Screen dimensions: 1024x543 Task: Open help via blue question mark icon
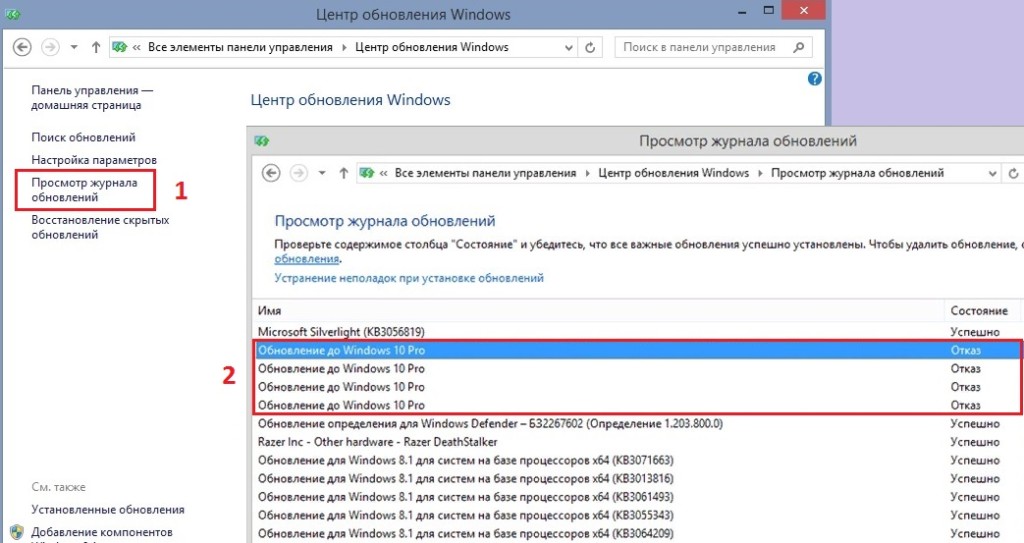coord(814,79)
